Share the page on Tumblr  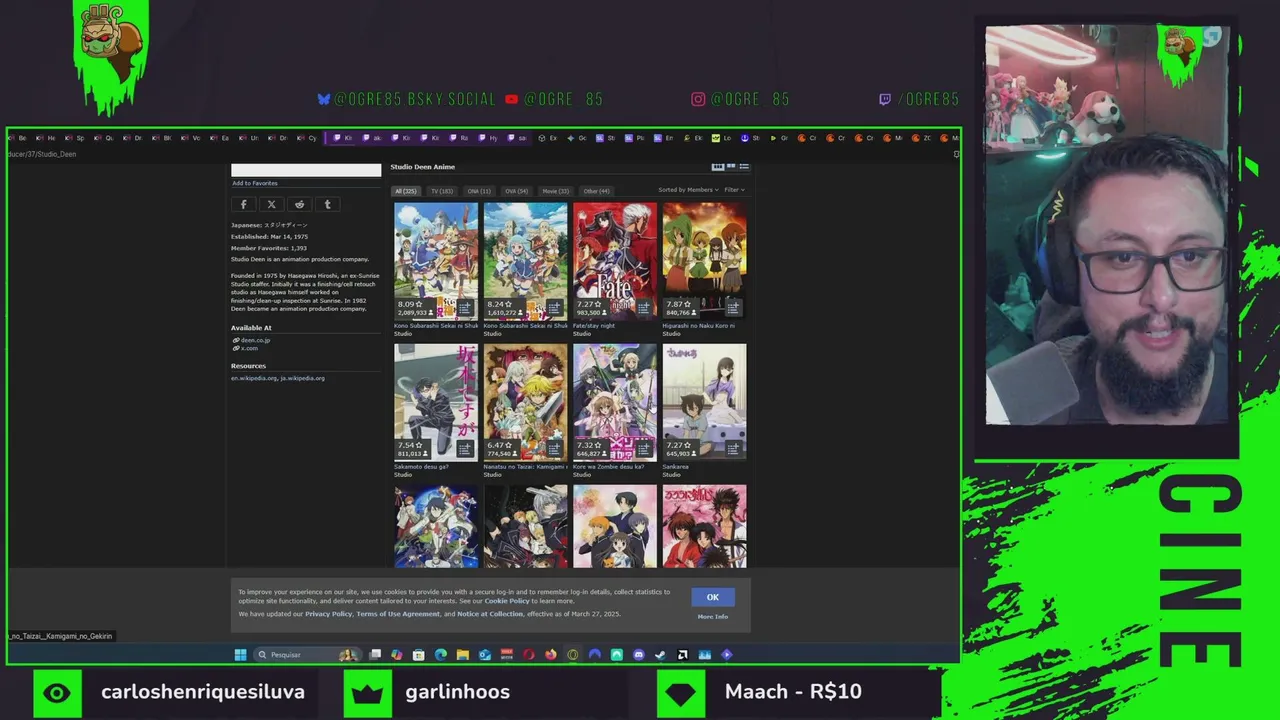pos(327,204)
